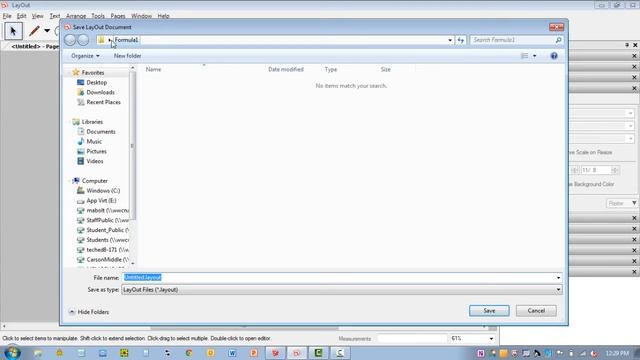Switch to the <Untitled> document tab
Image resolution: width=640 pixels, height=360 pixels.
35,46
